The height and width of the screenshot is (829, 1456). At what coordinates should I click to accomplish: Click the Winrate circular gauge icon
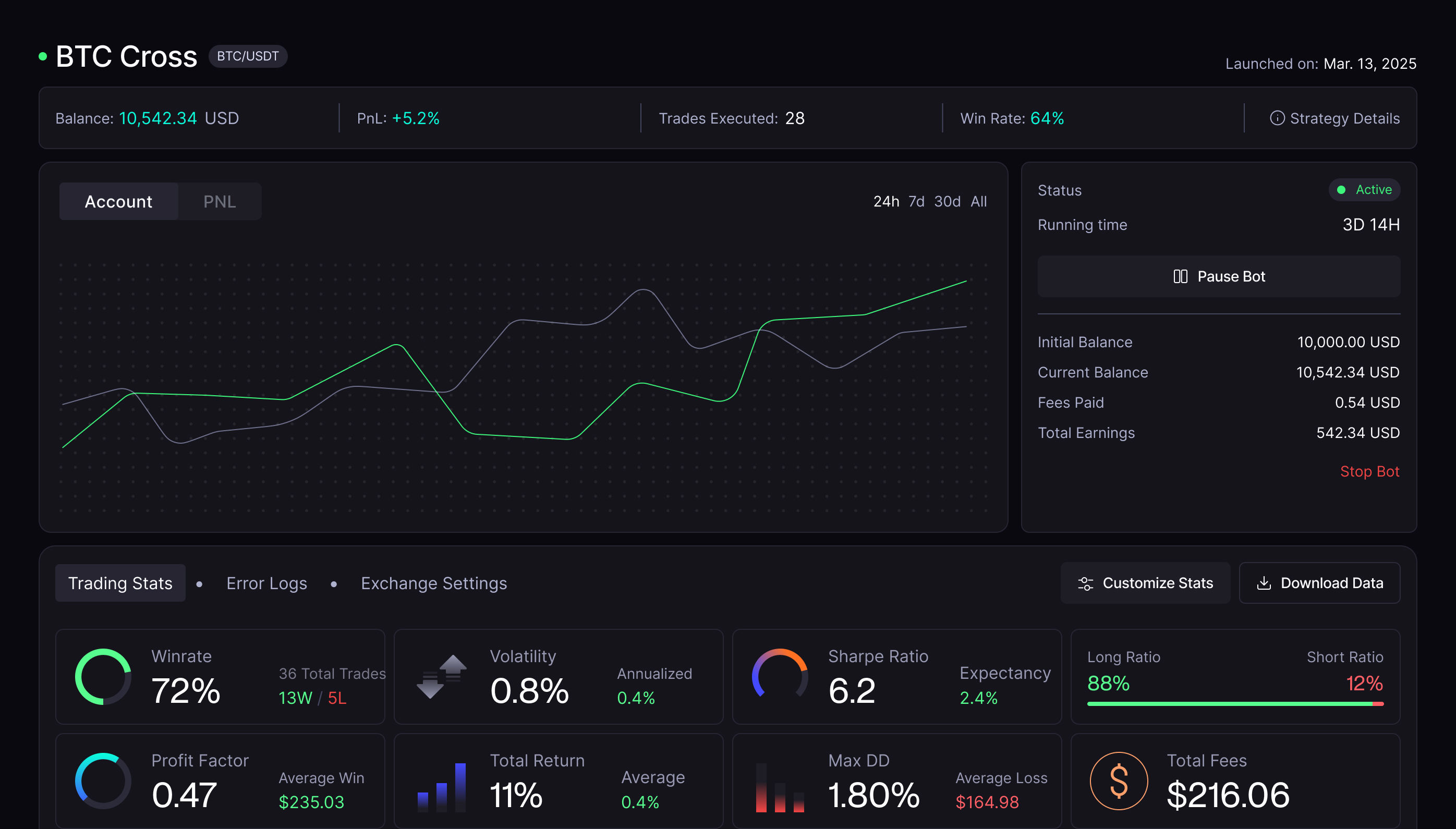click(x=103, y=677)
